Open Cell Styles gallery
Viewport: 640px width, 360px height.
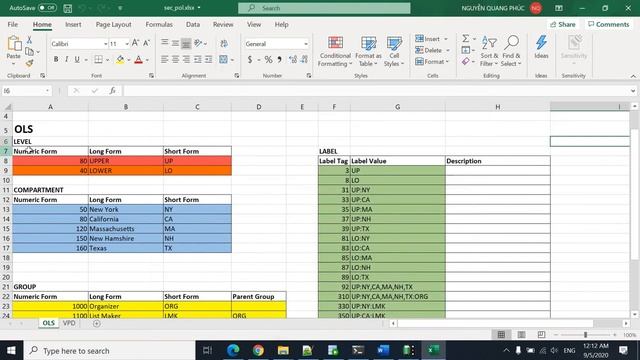tap(394, 51)
